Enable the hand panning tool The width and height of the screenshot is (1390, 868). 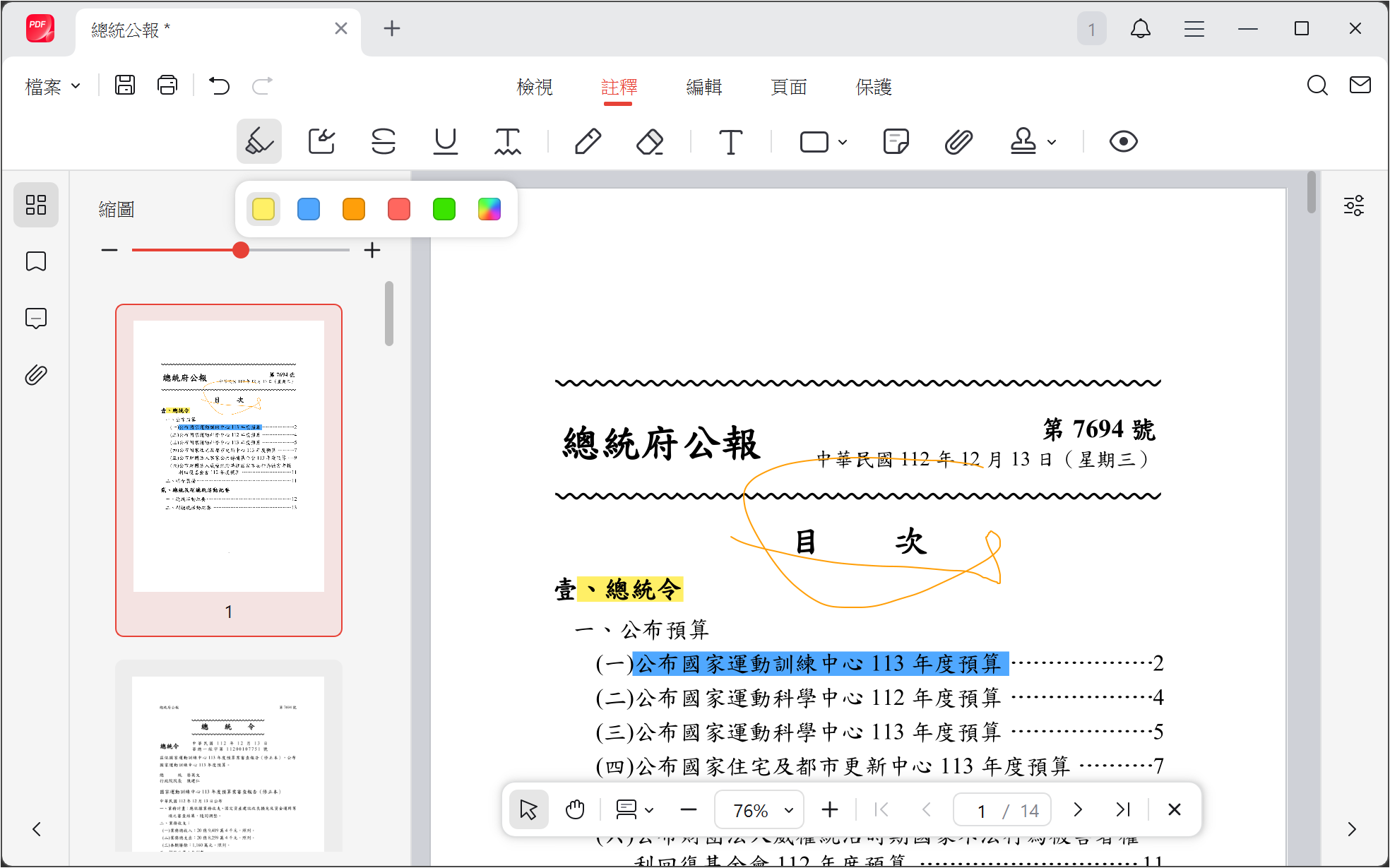574,809
